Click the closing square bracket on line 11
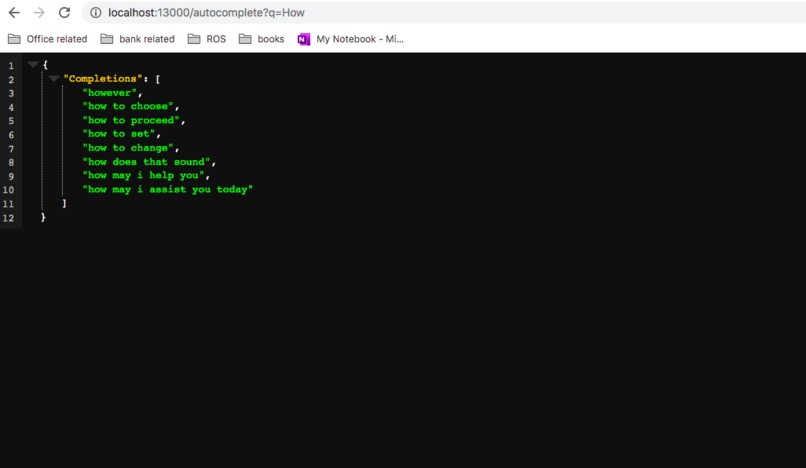Screen dimensions: 806x468 point(64,203)
